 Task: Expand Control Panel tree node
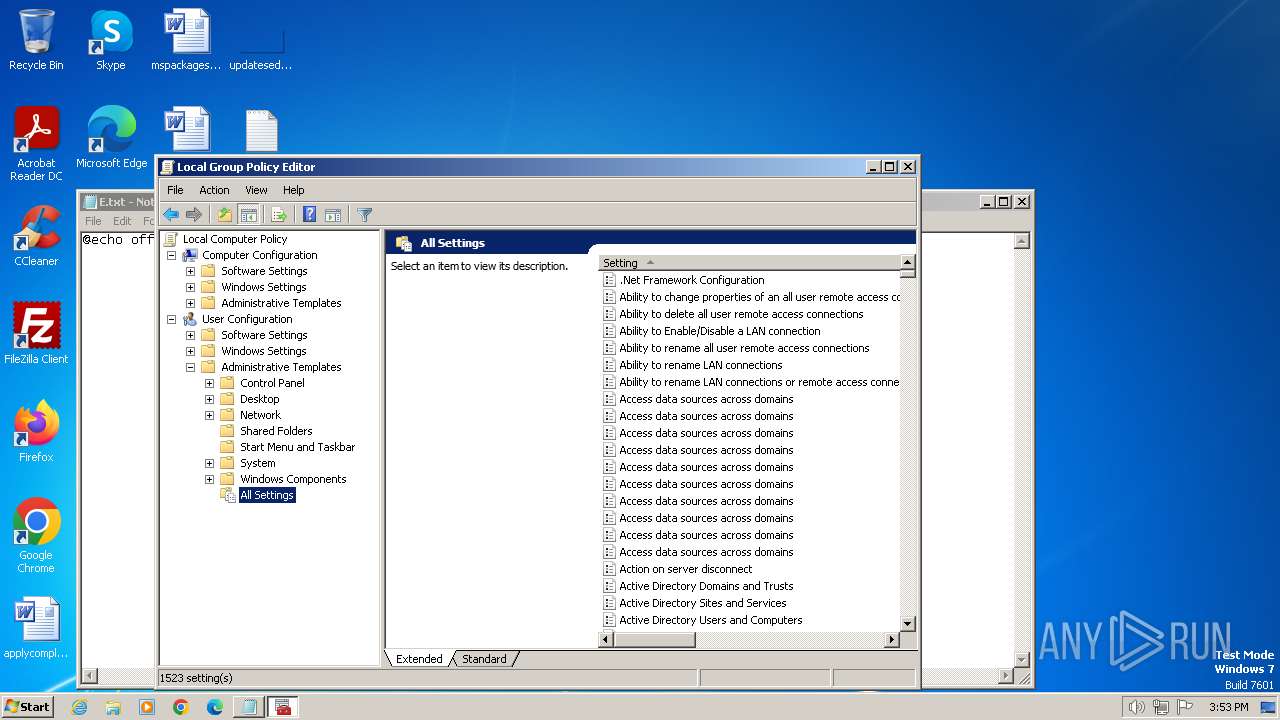click(x=209, y=383)
